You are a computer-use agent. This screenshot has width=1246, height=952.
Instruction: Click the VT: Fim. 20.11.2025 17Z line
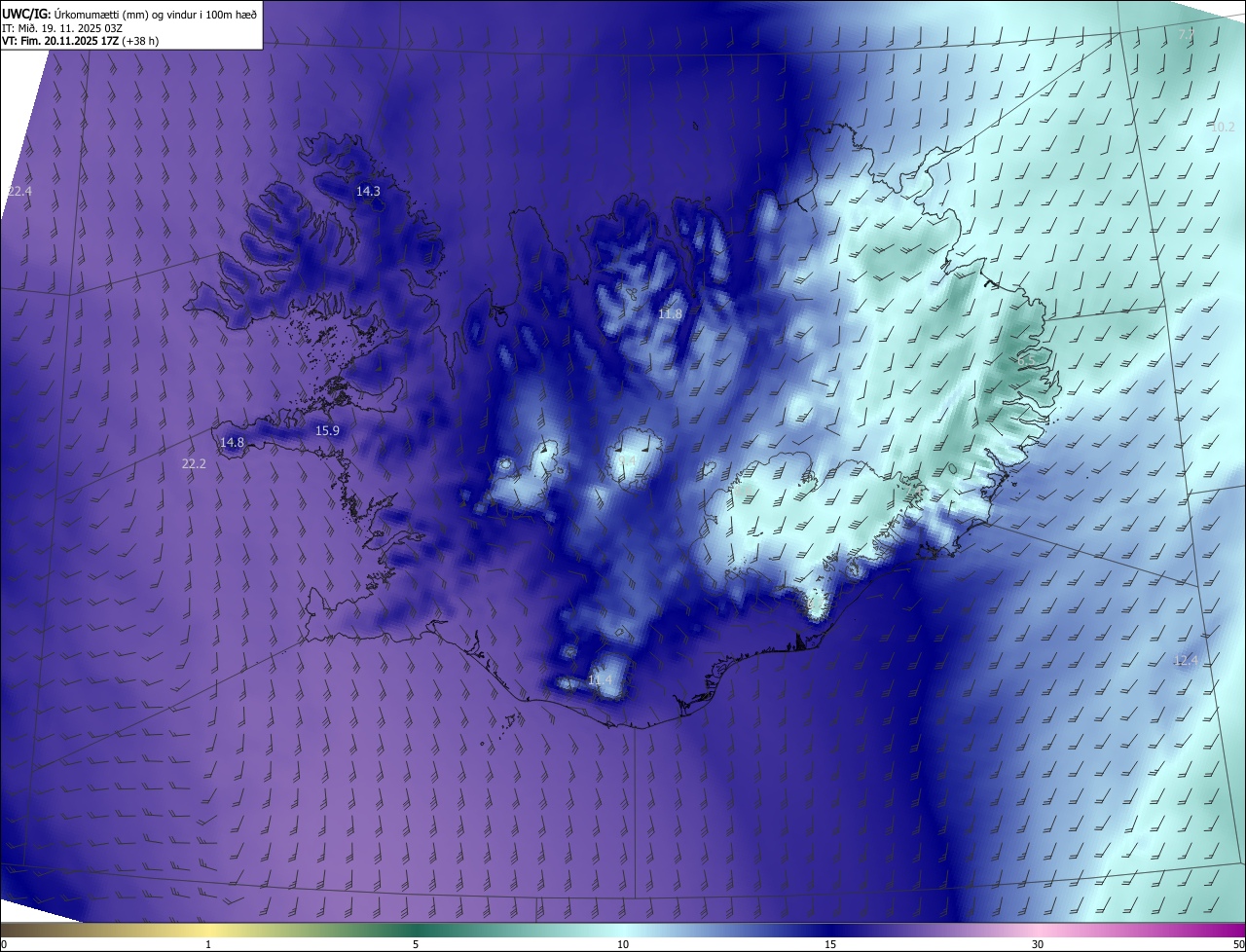coord(81,41)
